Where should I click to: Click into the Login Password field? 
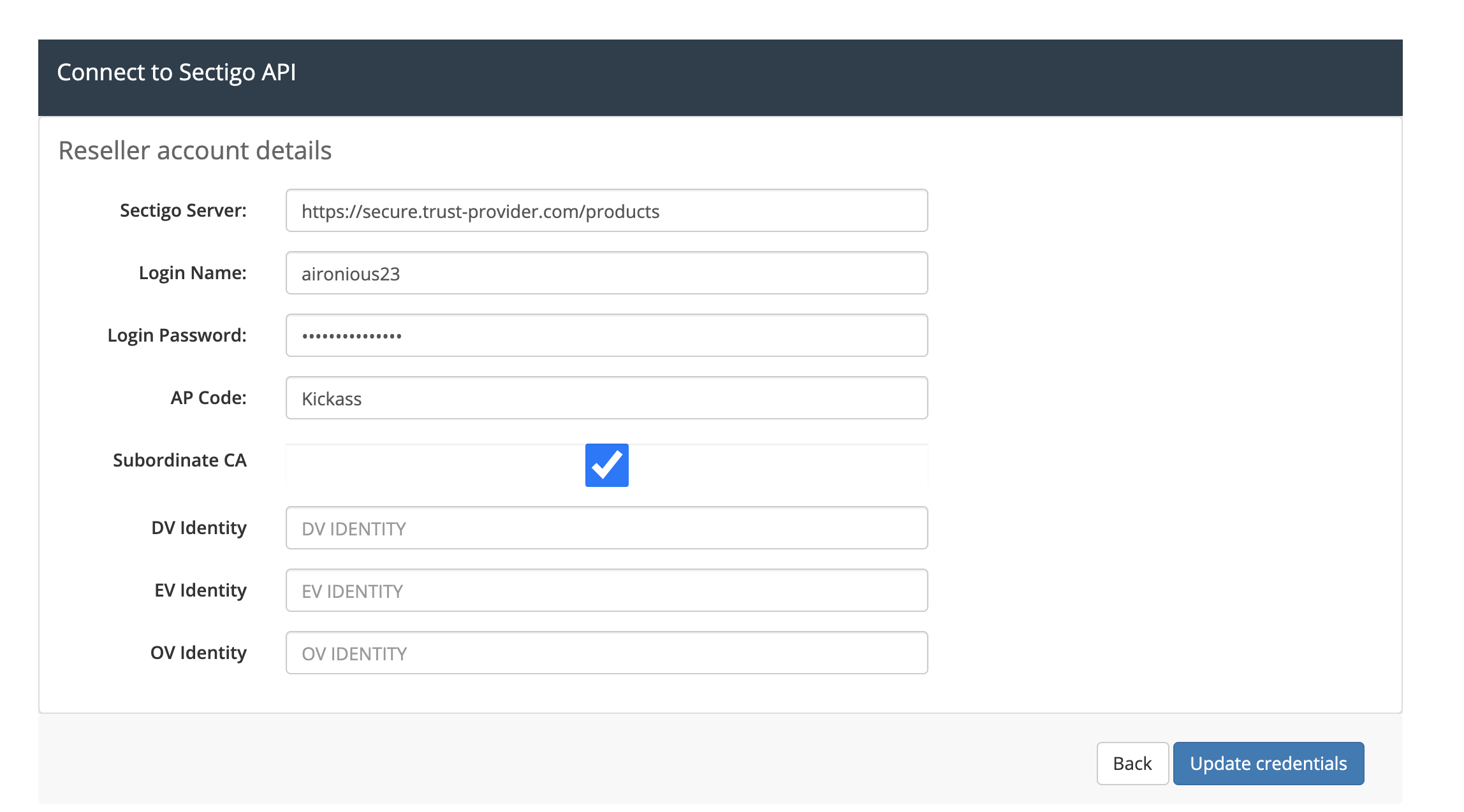point(606,336)
